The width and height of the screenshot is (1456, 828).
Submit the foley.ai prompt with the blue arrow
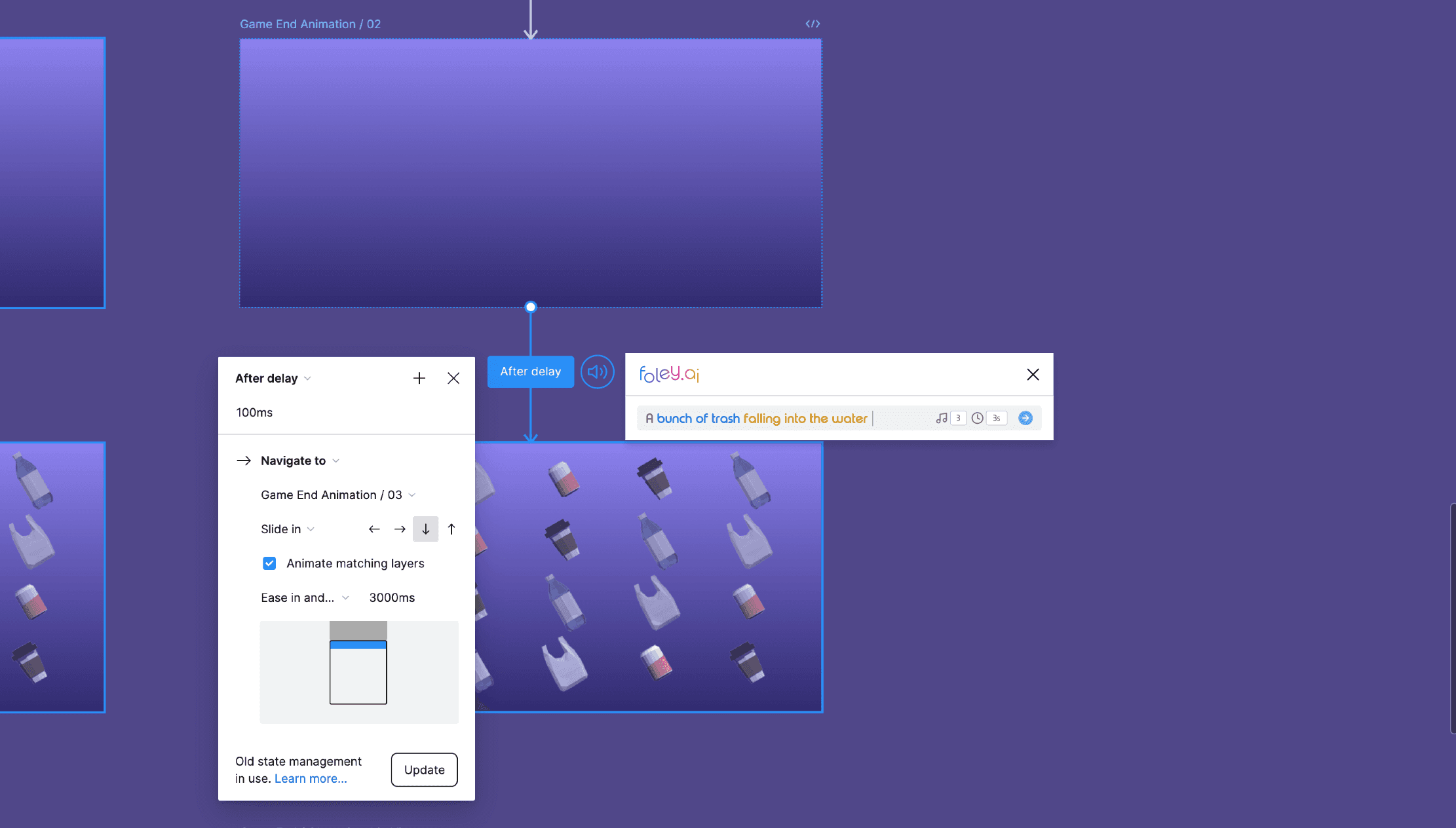[1025, 418]
